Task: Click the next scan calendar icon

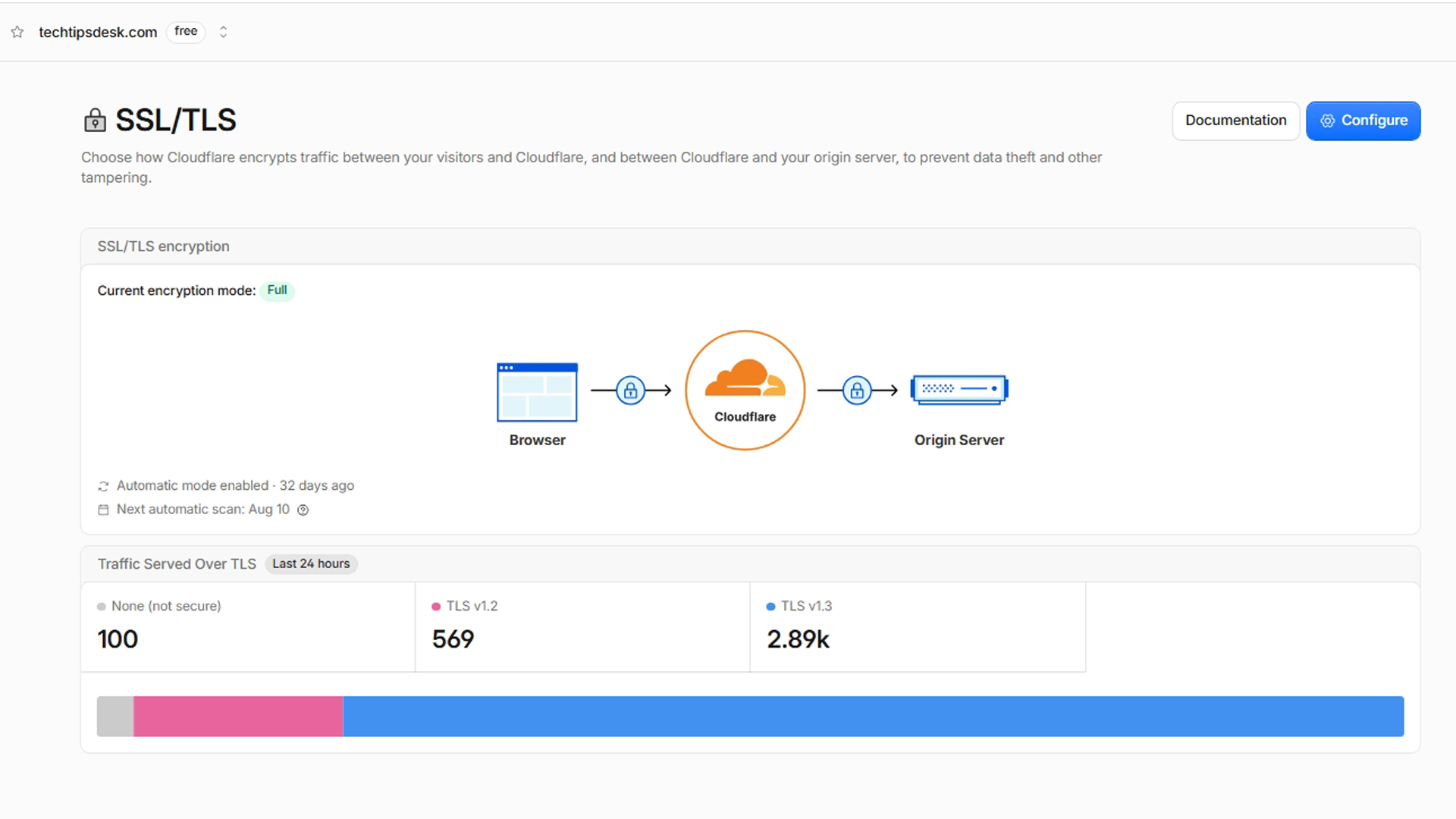Action: pyautogui.click(x=103, y=510)
